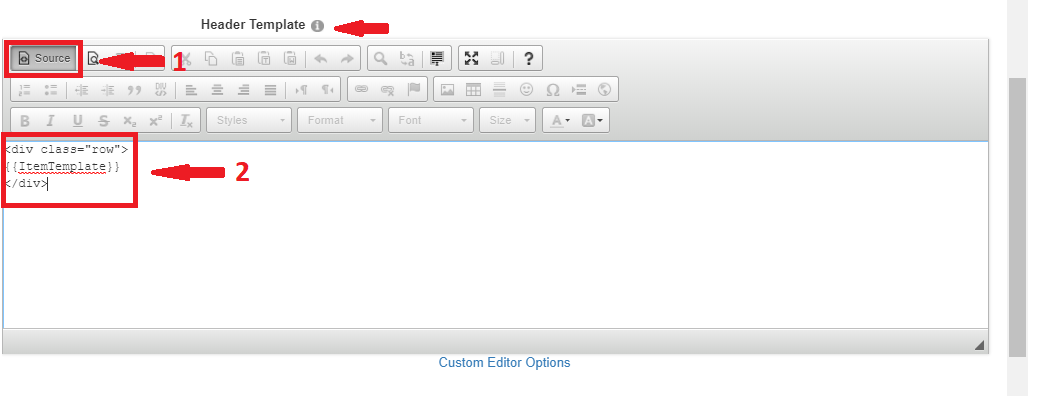The image size is (1037, 396).
Task: Click the Header Template info icon
Action: (x=317, y=26)
